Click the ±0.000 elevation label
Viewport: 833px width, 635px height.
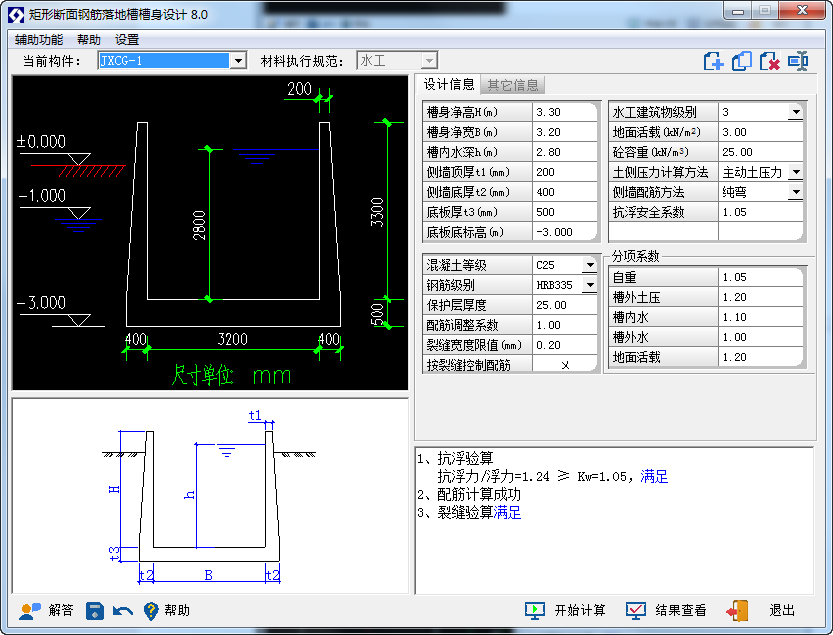(41, 141)
